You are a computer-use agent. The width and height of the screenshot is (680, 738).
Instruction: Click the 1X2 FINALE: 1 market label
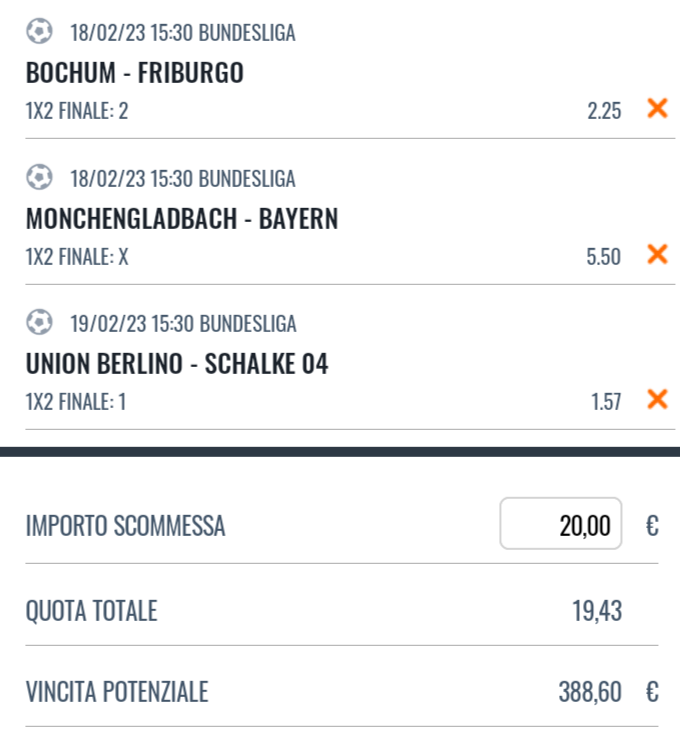[76, 402]
